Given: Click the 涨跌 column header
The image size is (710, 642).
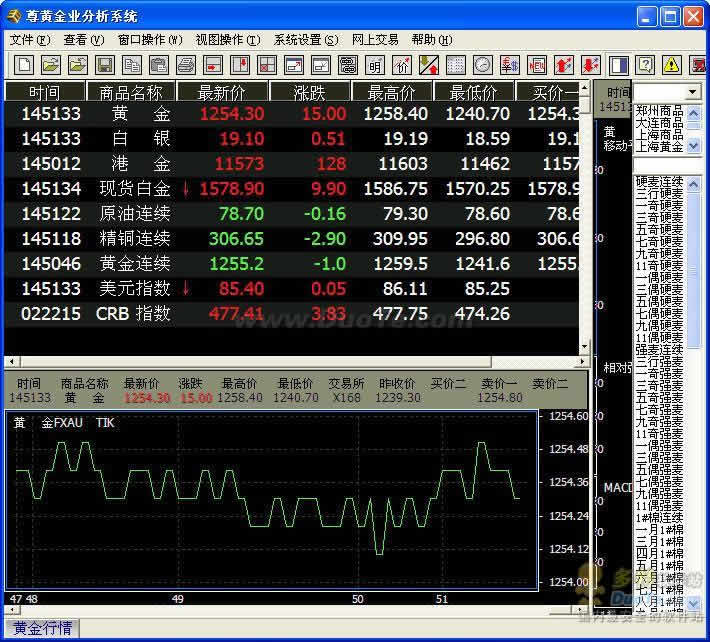Looking at the screenshot, I should tap(310, 92).
